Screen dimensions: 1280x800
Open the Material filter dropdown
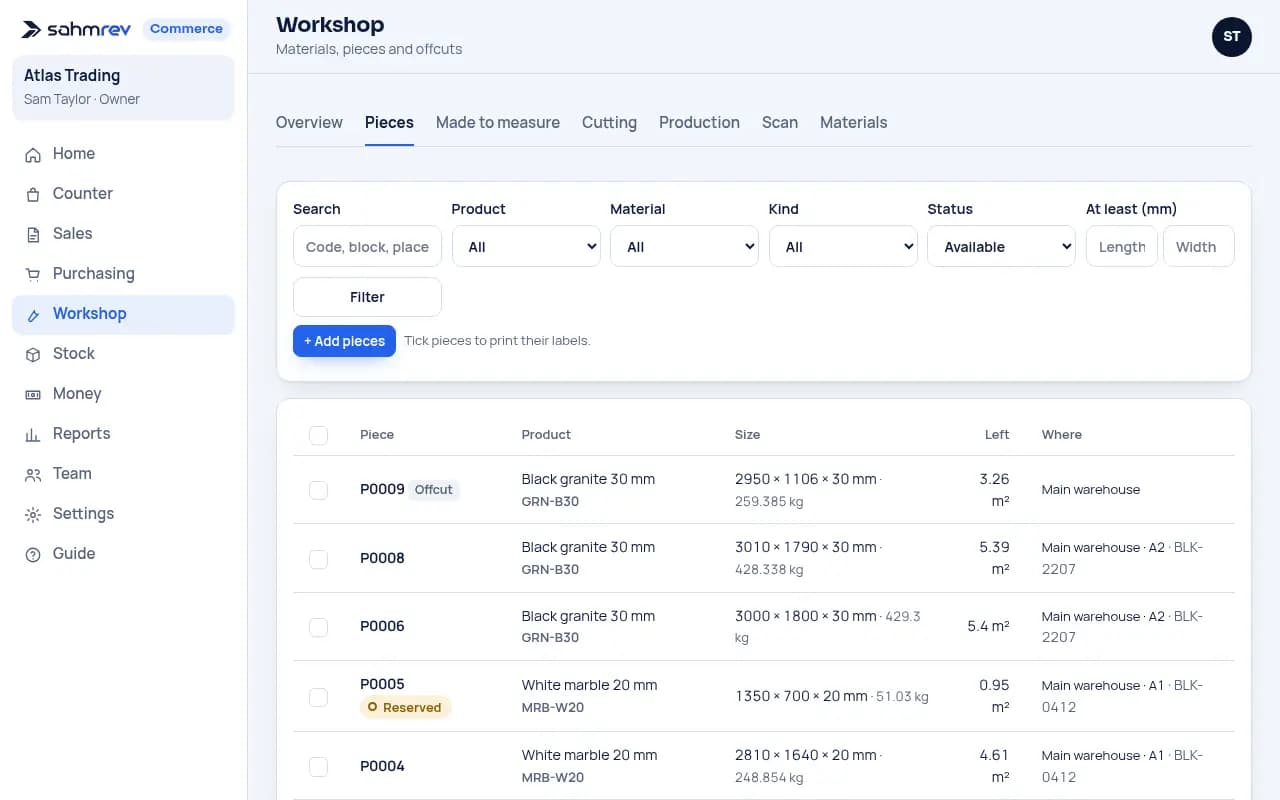pyautogui.click(x=684, y=247)
